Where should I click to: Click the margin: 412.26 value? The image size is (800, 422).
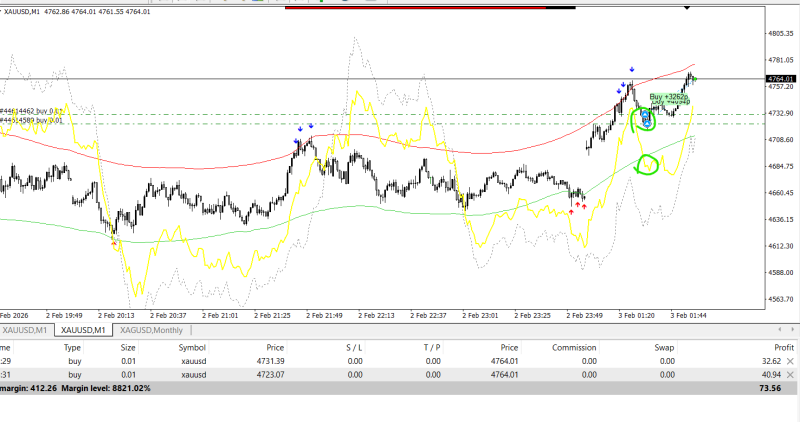tap(29, 388)
